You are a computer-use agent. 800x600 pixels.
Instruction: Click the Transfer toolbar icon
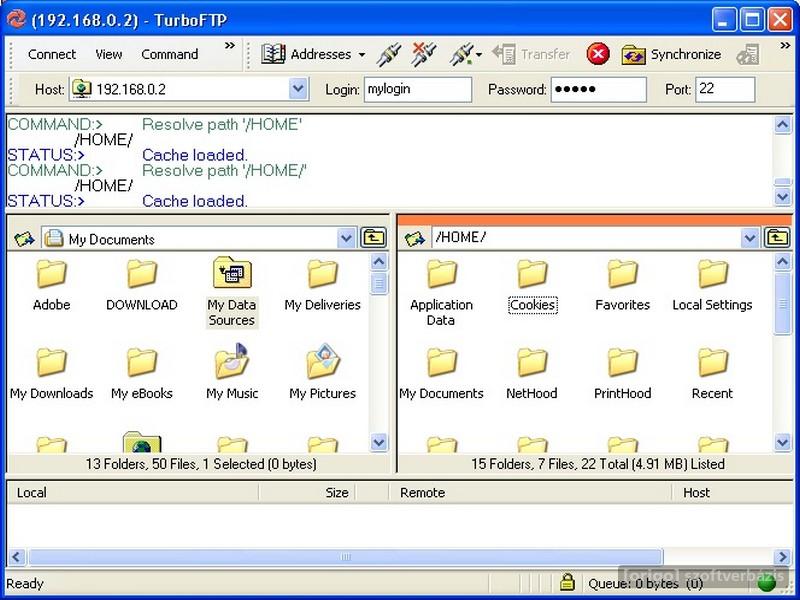[504, 54]
